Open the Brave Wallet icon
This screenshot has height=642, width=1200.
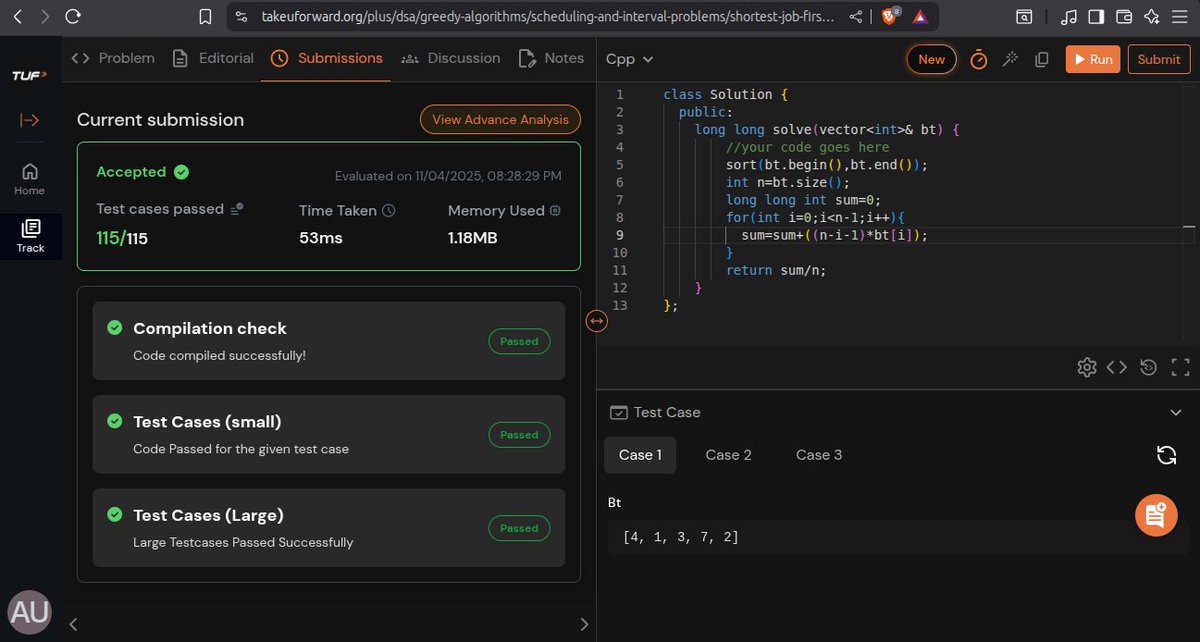pos(1123,17)
